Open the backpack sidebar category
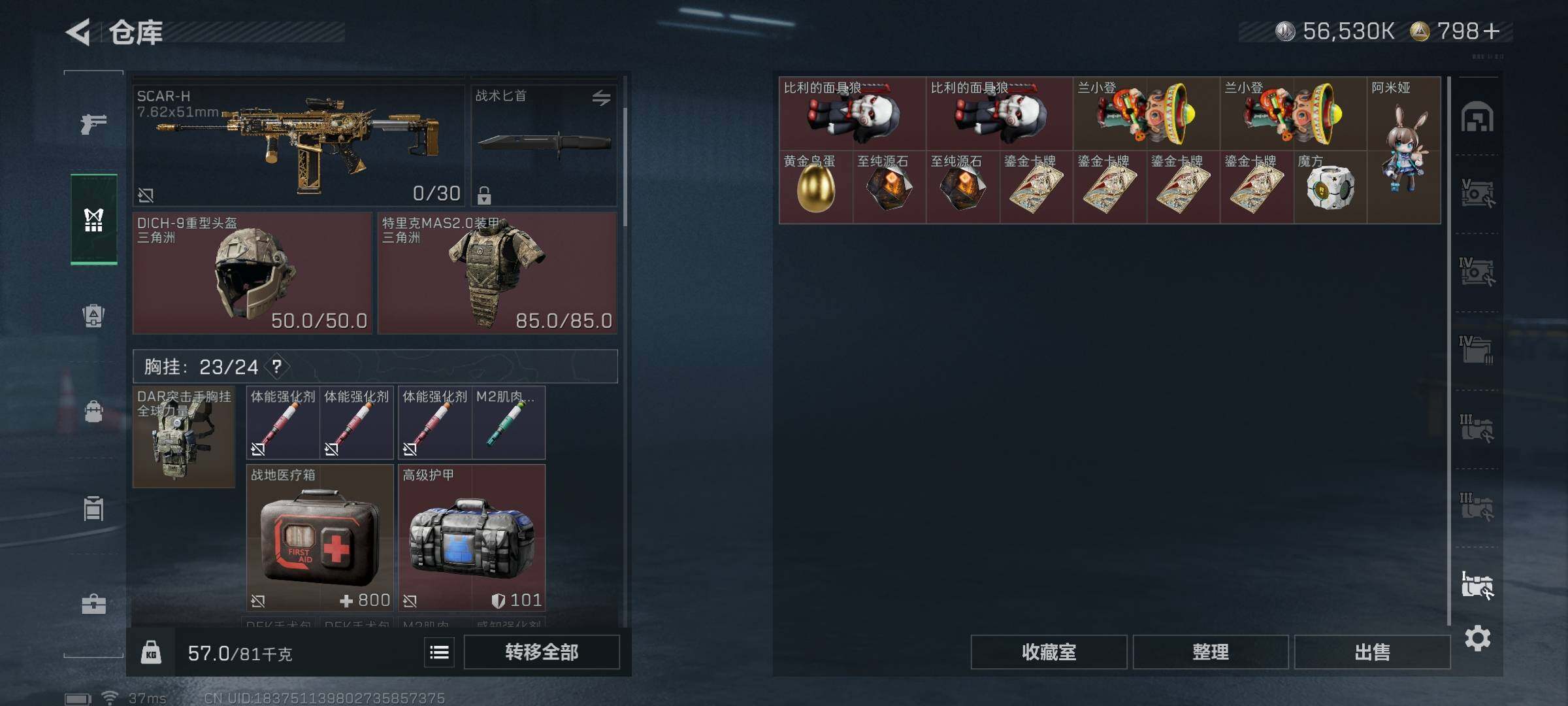 93,412
